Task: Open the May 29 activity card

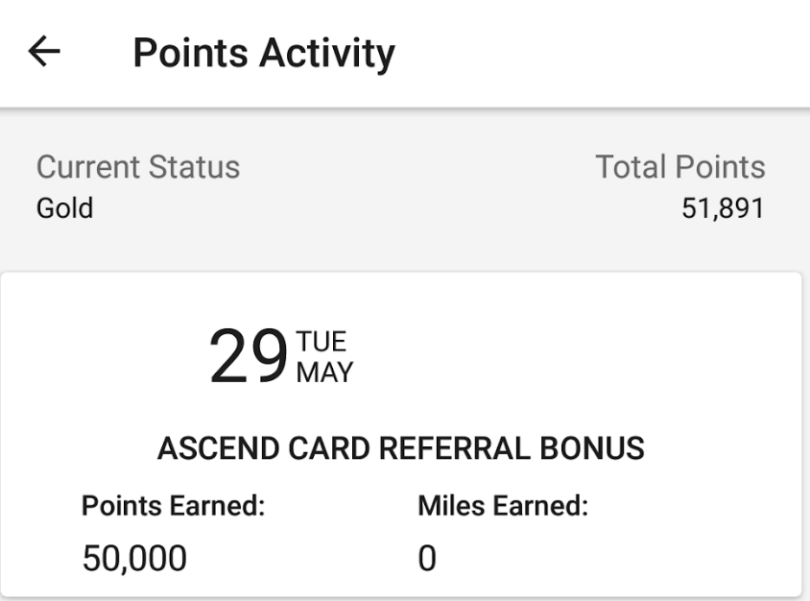Action: [x=405, y=430]
